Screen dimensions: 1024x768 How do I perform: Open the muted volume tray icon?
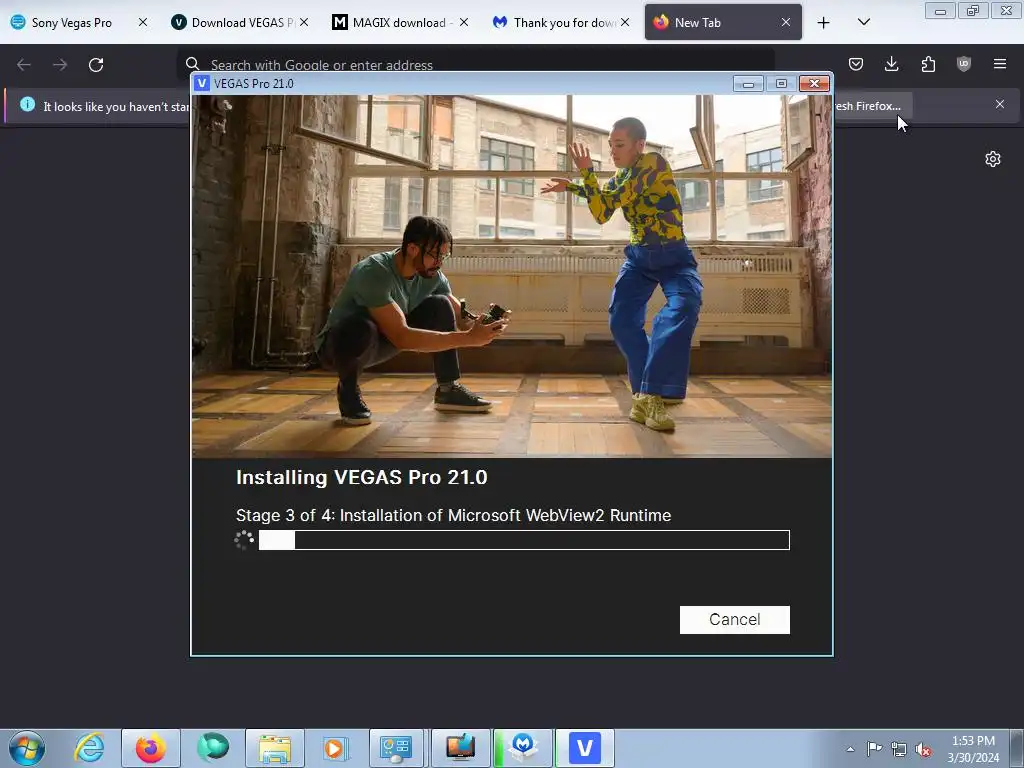coord(923,749)
